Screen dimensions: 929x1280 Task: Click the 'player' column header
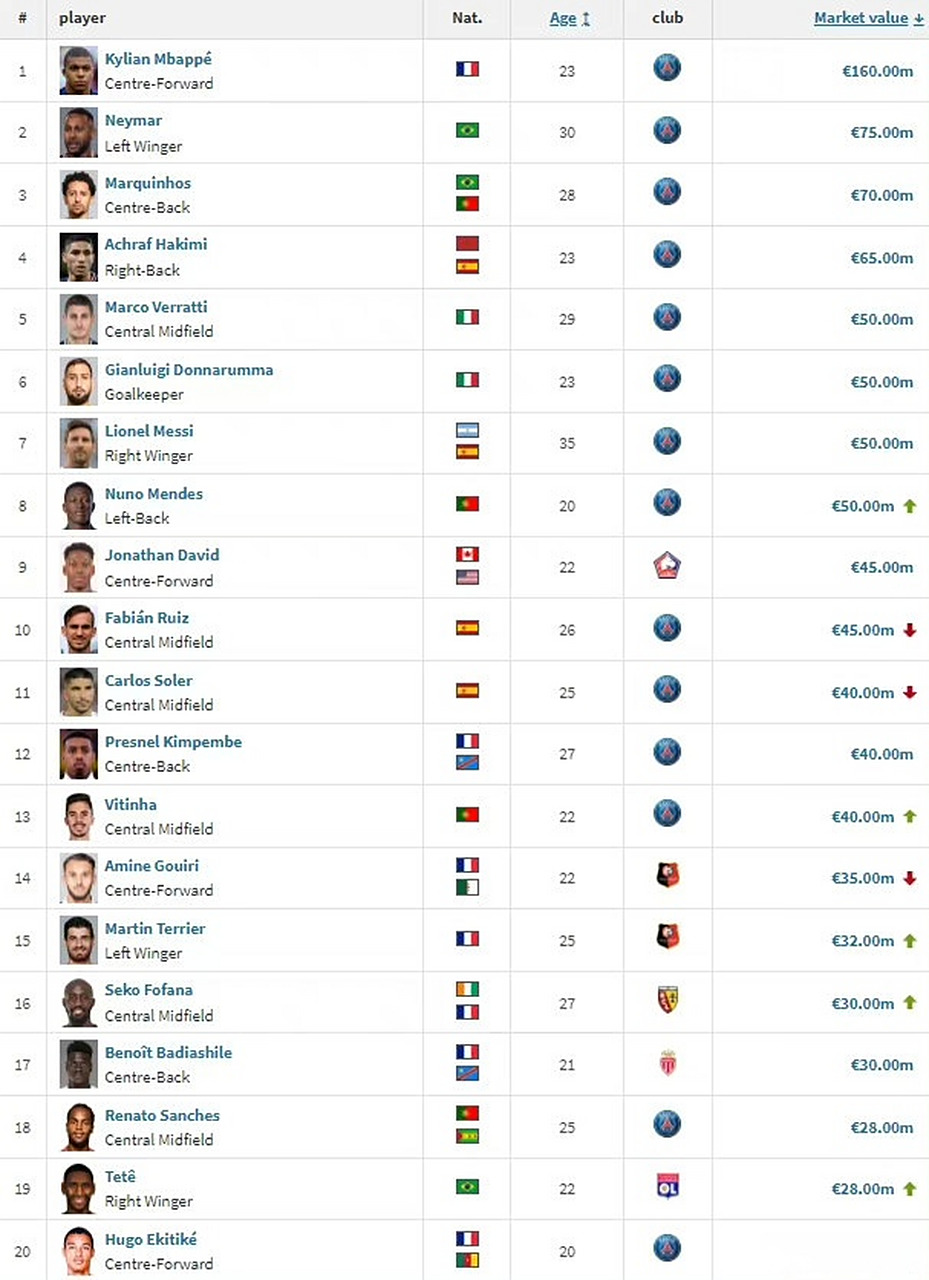tap(82, 18)
